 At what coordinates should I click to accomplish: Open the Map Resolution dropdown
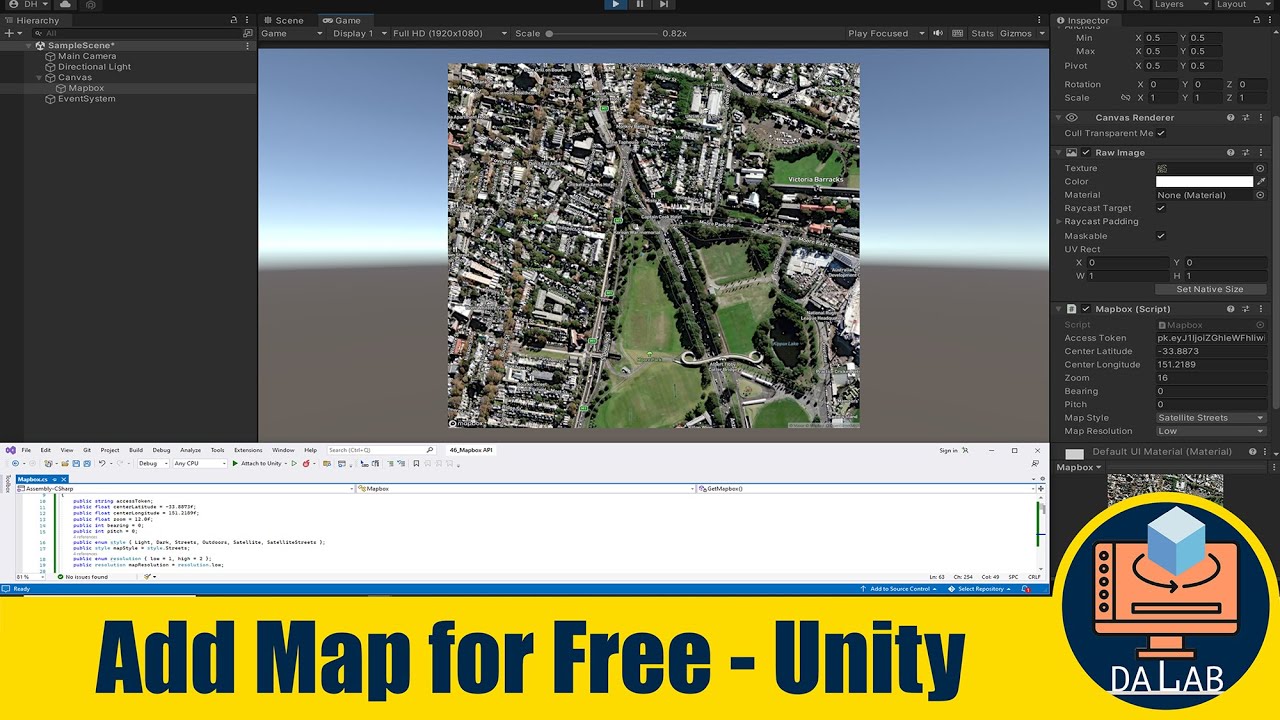click(x=1210, y=431)
